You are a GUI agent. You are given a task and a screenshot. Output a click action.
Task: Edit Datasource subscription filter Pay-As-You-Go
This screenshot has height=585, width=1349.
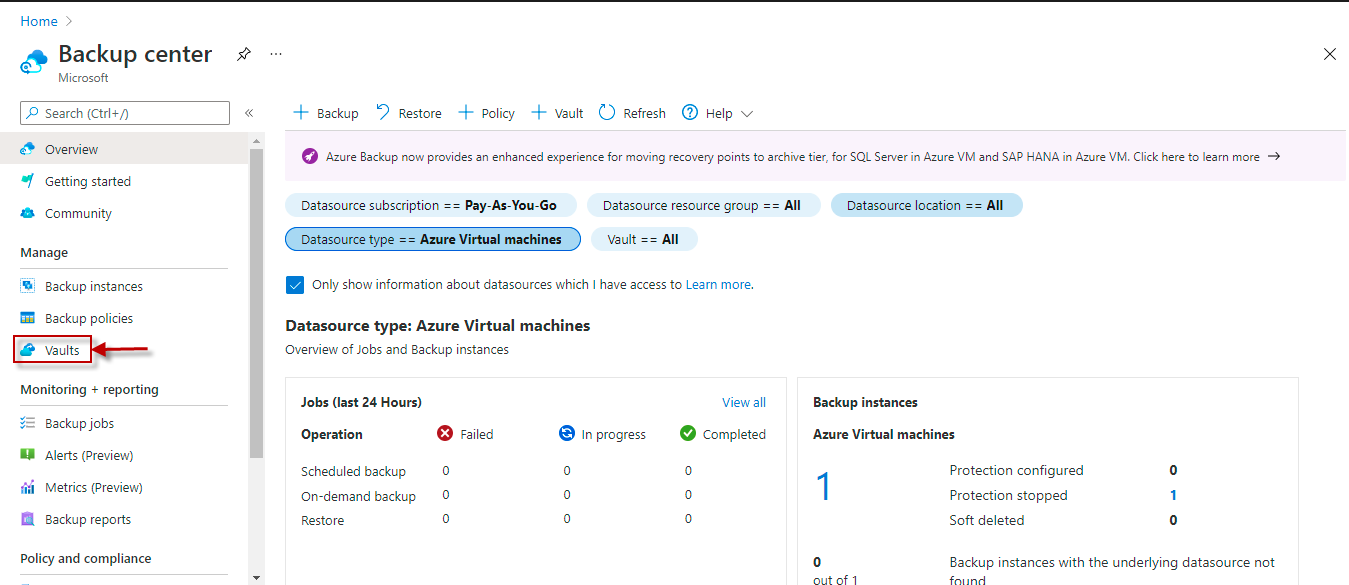[431, 205]
